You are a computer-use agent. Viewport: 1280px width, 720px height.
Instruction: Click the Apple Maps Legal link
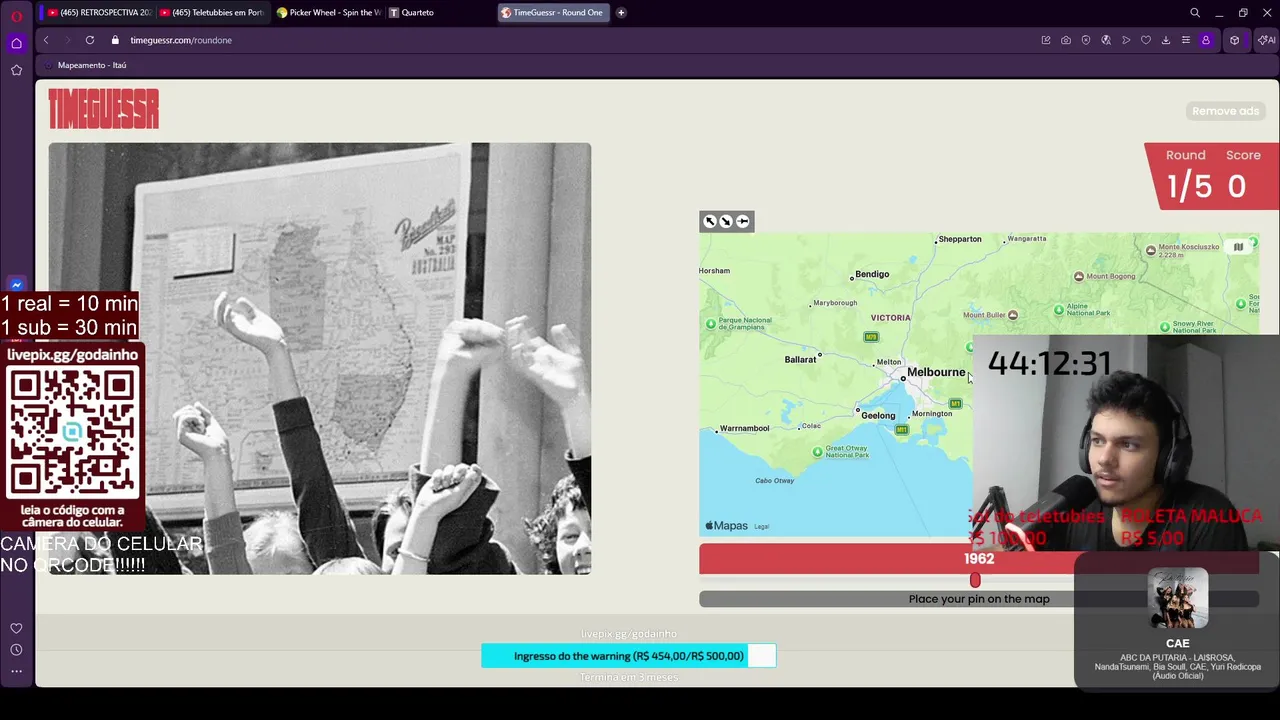(x=762, y=526)
